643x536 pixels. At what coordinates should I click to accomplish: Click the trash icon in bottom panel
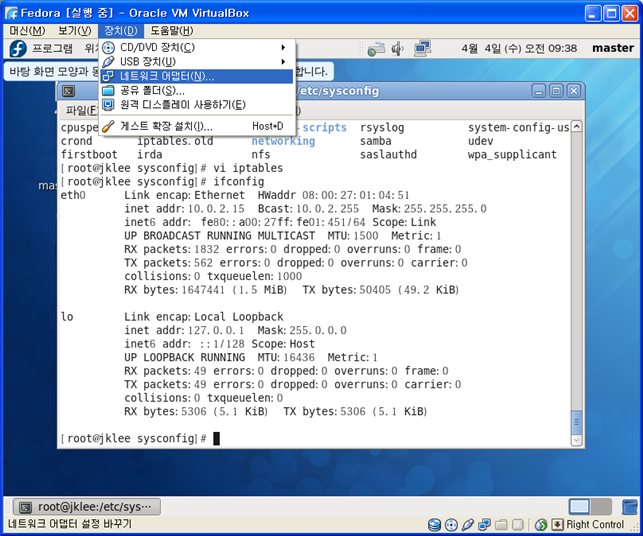pos(629,507)
